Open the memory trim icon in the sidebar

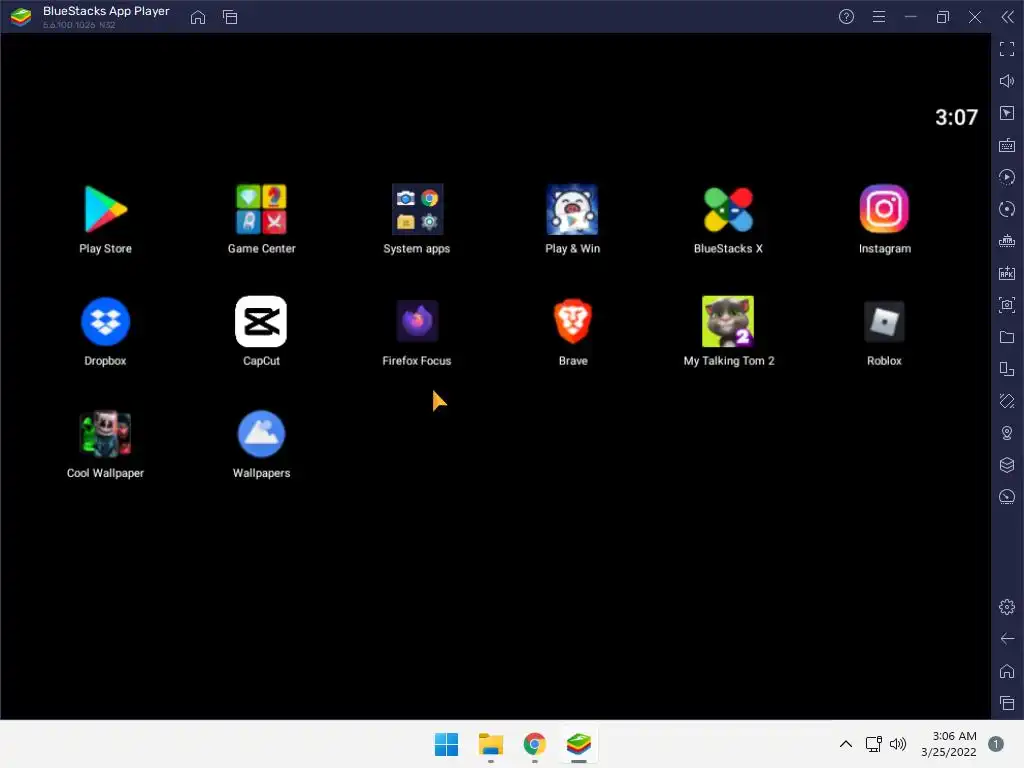pos(1007,241)
